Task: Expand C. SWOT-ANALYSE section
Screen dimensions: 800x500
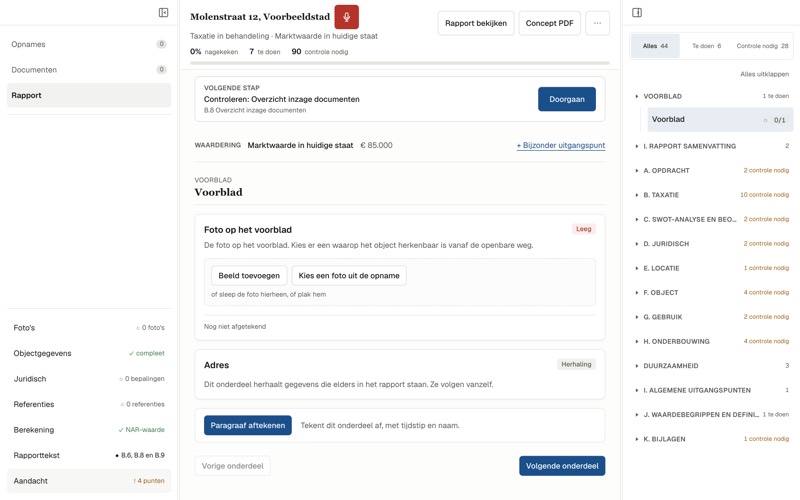Action: 712,220
